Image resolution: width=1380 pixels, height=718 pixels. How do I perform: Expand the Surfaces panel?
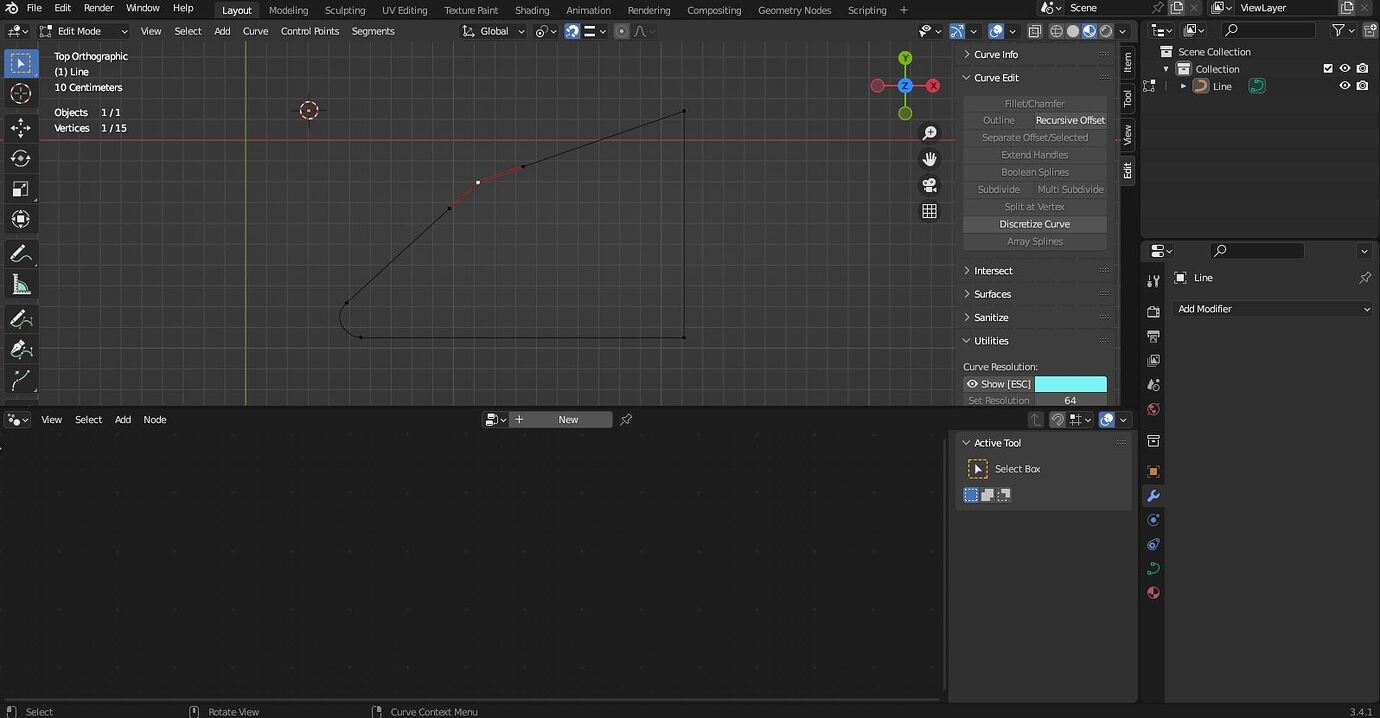point(992,294)
